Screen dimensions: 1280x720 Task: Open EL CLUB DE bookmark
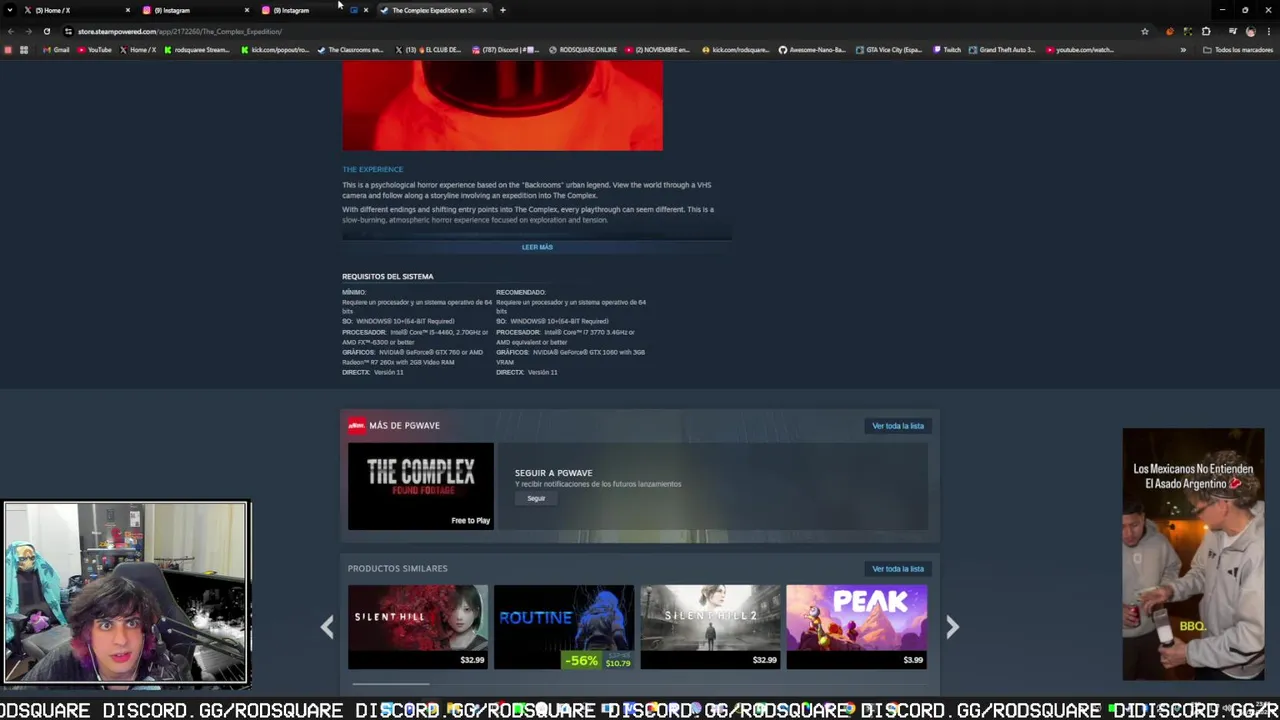pos(428,50)
